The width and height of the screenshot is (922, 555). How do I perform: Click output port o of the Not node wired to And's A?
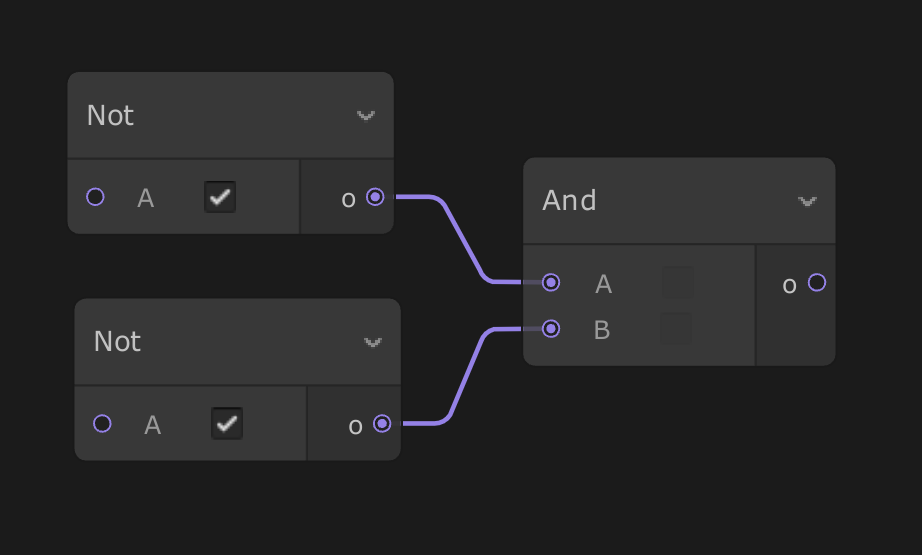pos(375,197)
